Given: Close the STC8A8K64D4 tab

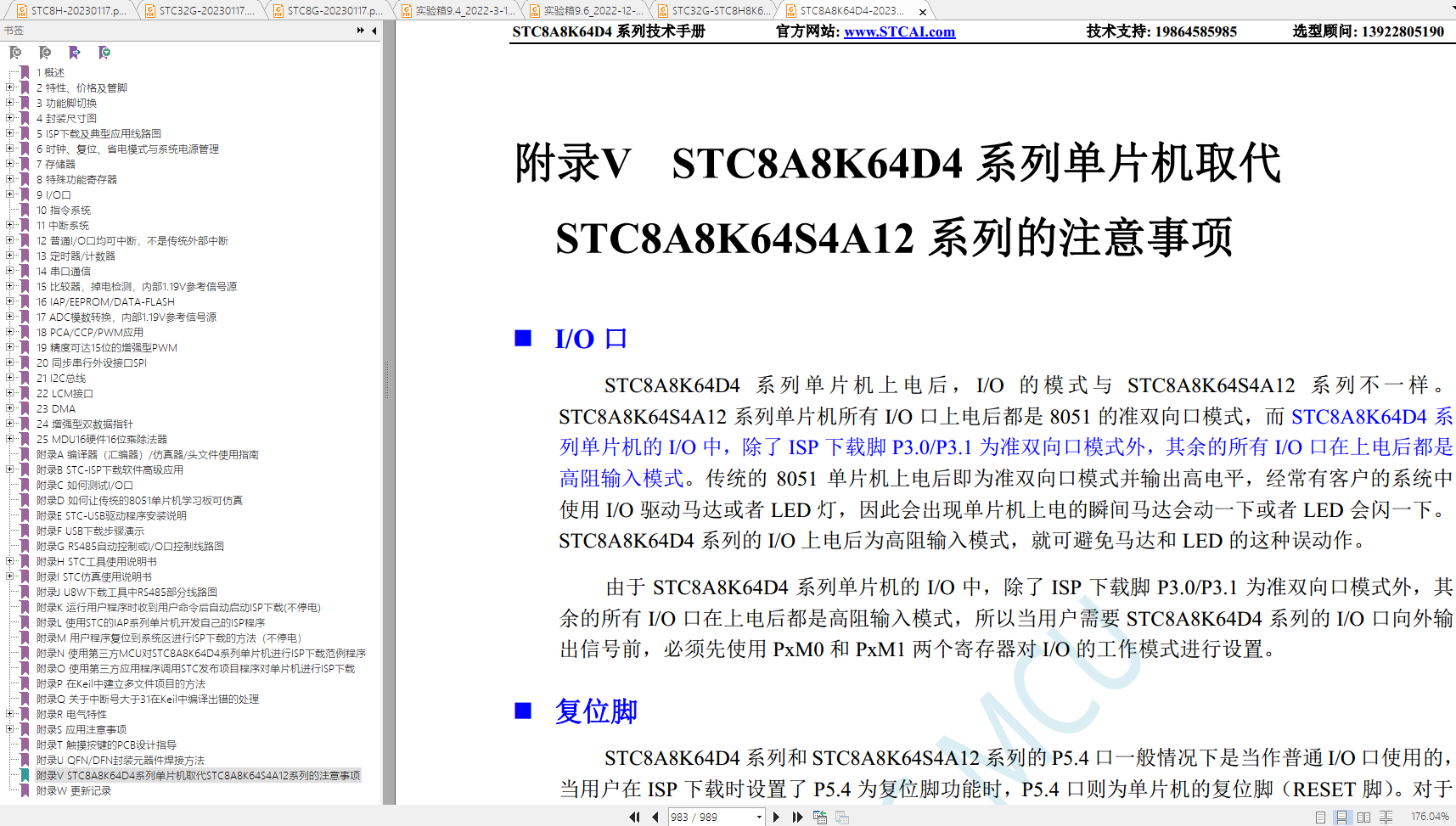Looking at the screenshot, I should (922, 12).
